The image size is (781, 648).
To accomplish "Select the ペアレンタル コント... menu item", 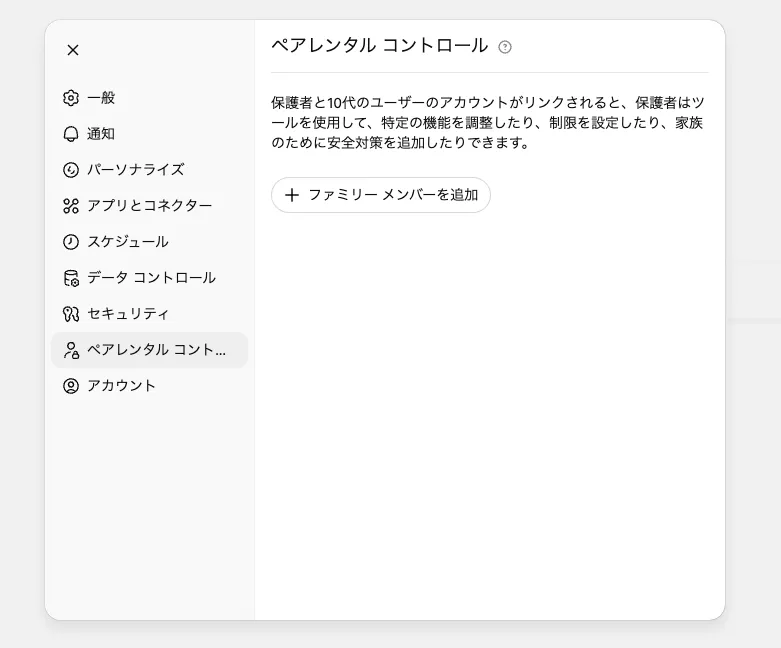I will (149, 350).
